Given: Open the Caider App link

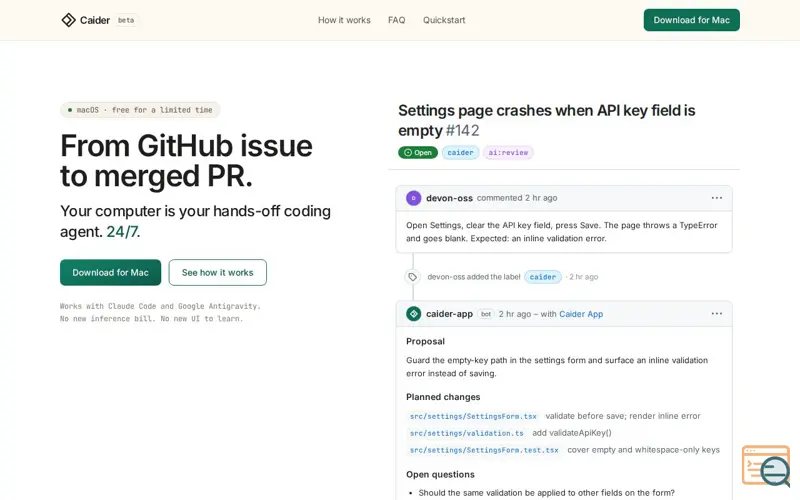Looking at the screenshot, I should click(581, 314).
